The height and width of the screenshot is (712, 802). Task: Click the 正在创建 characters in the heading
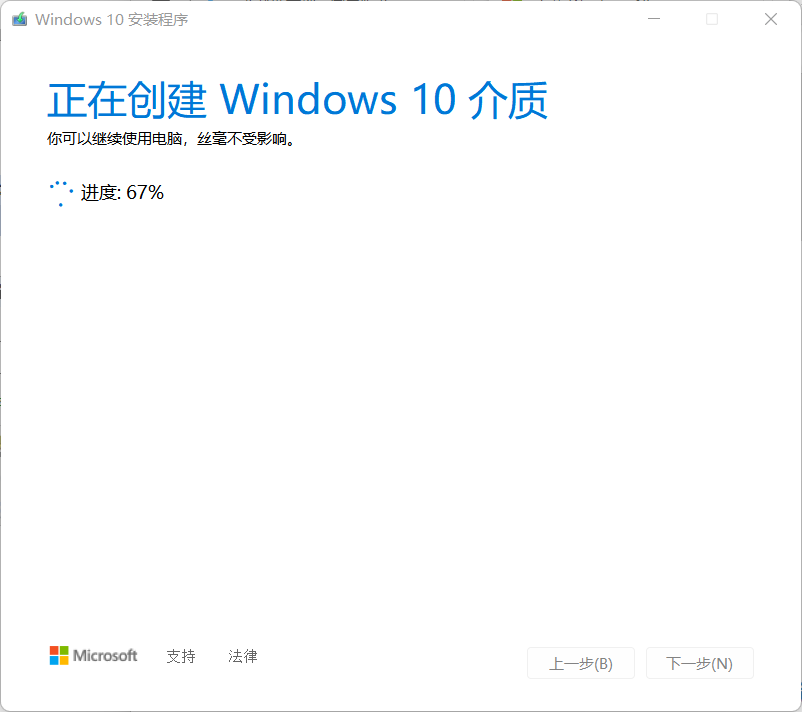tap(127, 100)
